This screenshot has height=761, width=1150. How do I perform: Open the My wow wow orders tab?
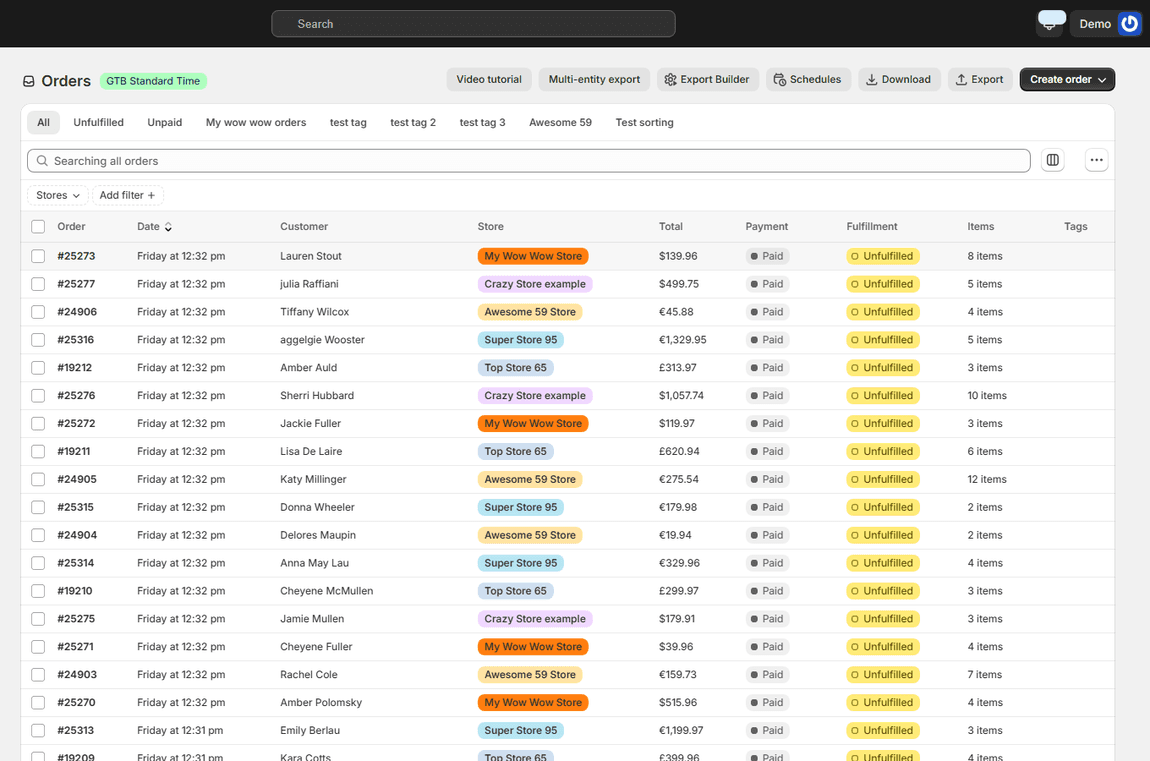tap(256, 122)
